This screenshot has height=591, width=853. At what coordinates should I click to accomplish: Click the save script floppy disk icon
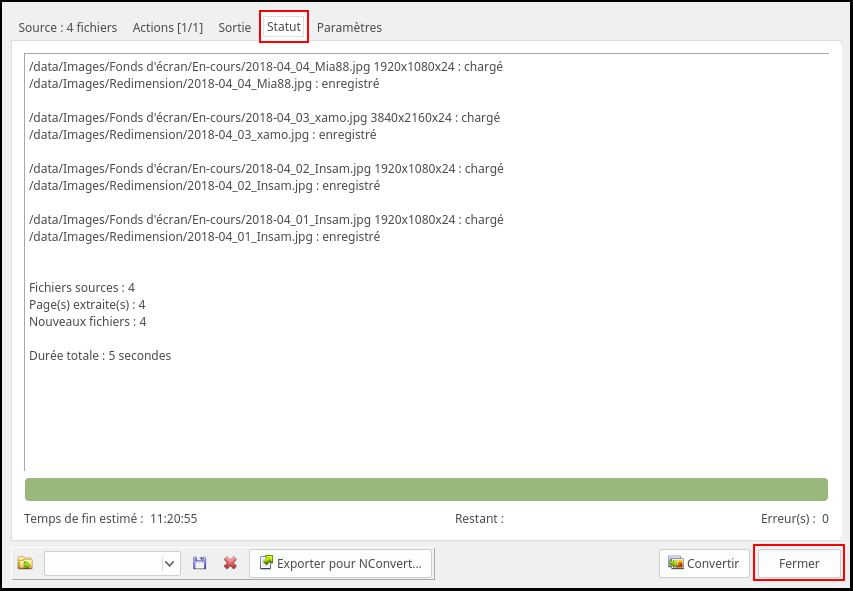(200, 563)
